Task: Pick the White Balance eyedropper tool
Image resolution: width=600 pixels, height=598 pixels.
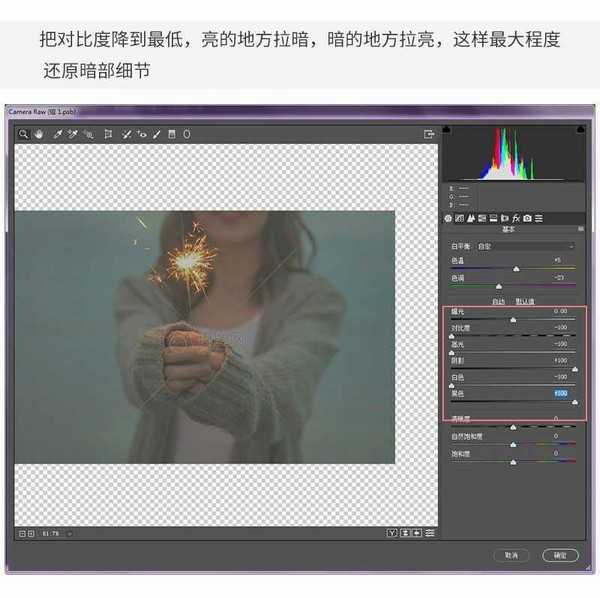Action: click(x=57, y=133)
